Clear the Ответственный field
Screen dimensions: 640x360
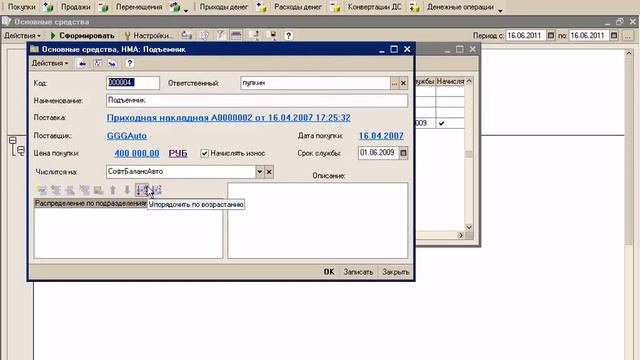[403, 83]
